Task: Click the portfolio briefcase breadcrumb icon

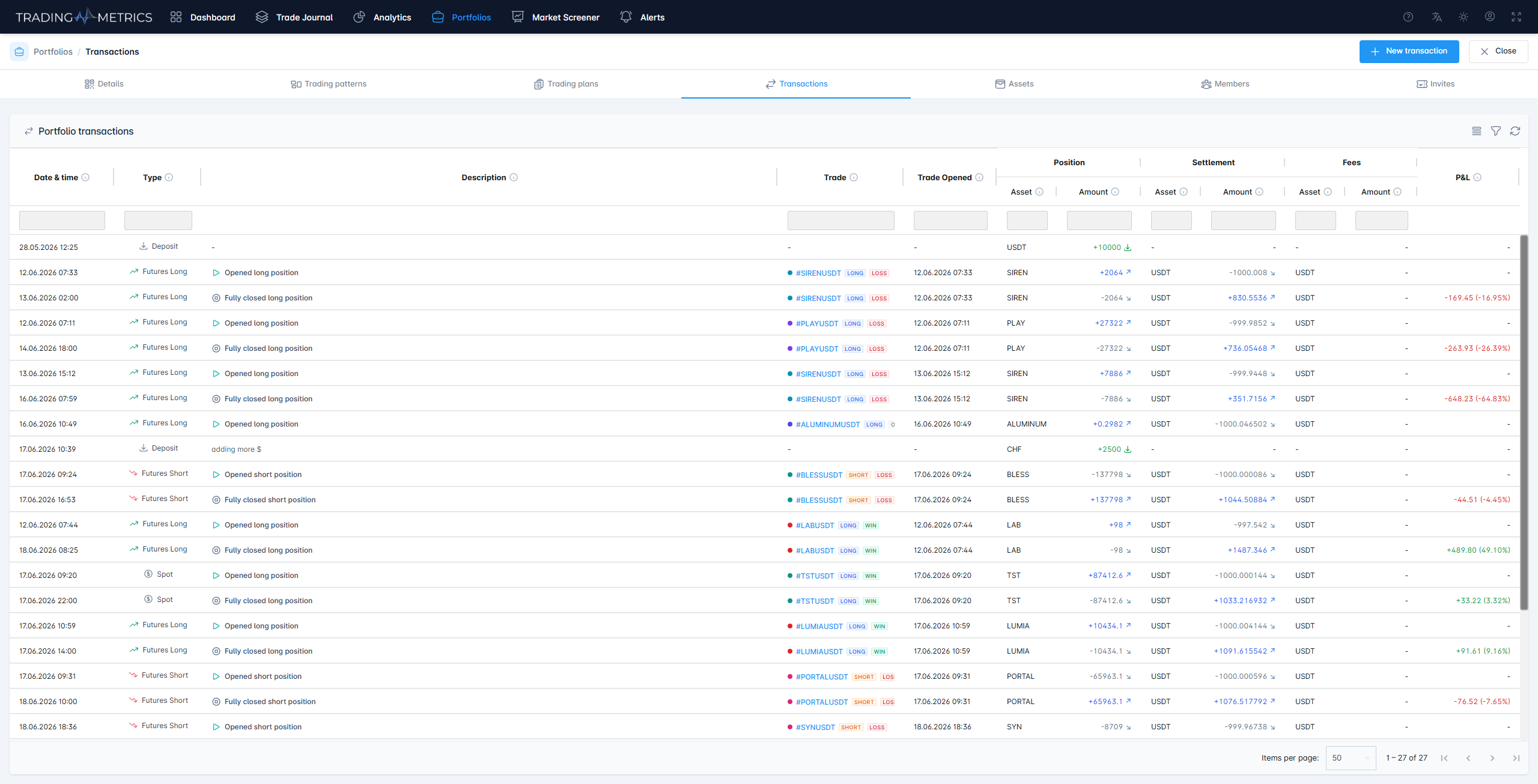Action: click(x=19, y=52)
